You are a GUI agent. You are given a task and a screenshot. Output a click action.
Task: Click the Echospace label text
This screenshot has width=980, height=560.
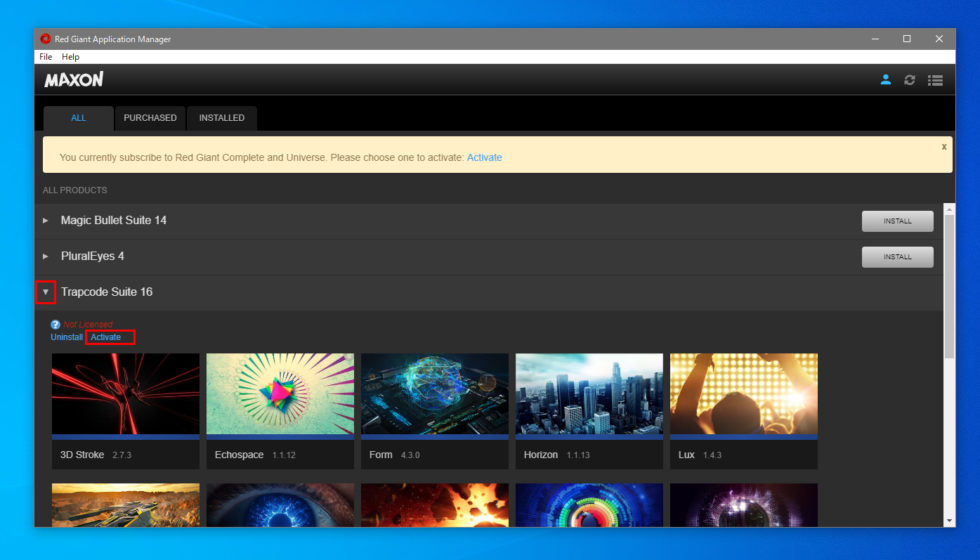click(239, 455)
